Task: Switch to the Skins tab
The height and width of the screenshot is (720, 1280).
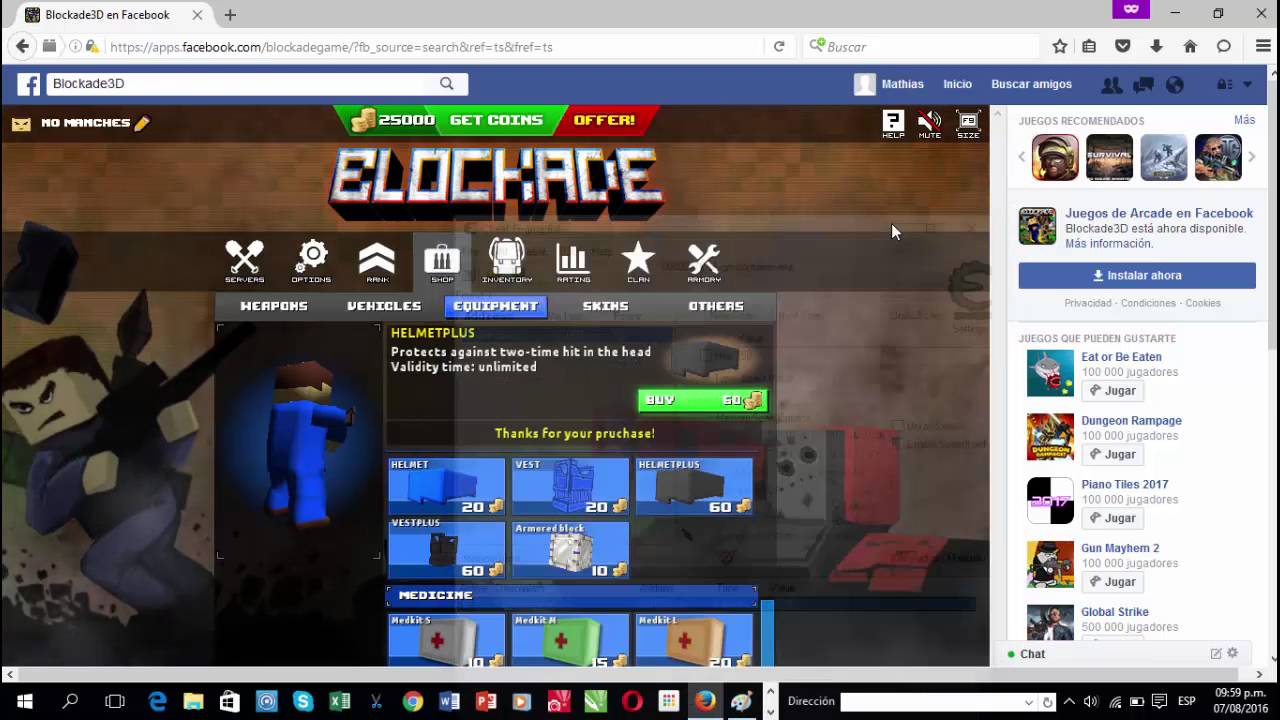Action: (x=606, y=306)
